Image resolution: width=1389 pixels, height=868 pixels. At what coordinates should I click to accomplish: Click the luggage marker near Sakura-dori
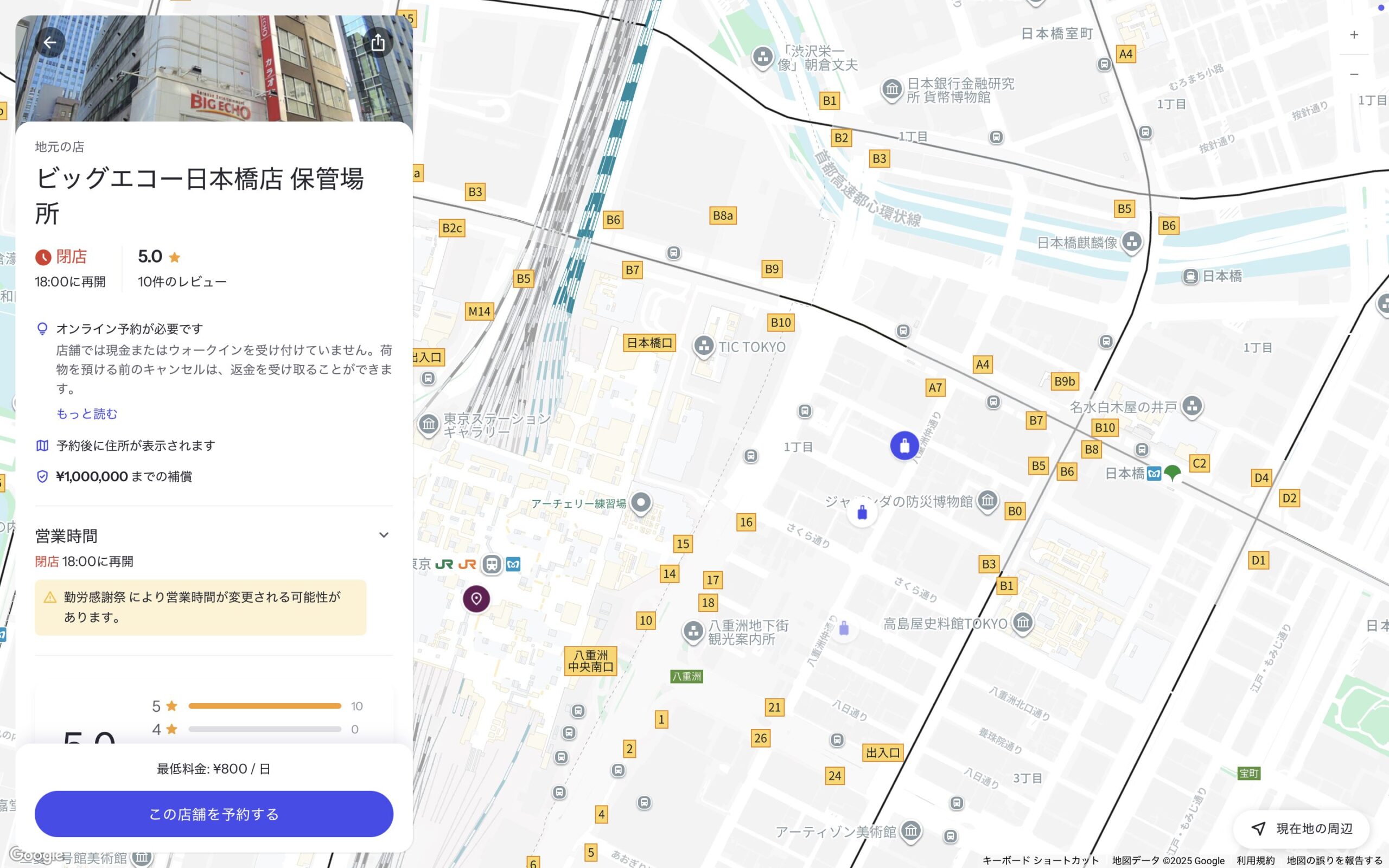point(862,513)
